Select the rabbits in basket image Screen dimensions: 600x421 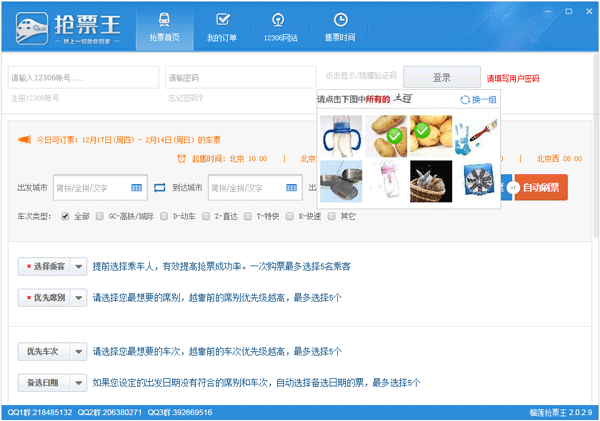pos(431,181)
